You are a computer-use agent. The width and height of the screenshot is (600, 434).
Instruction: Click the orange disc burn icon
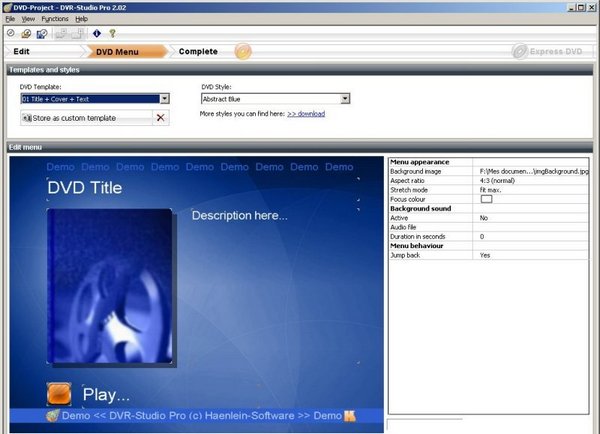(243, 51)
